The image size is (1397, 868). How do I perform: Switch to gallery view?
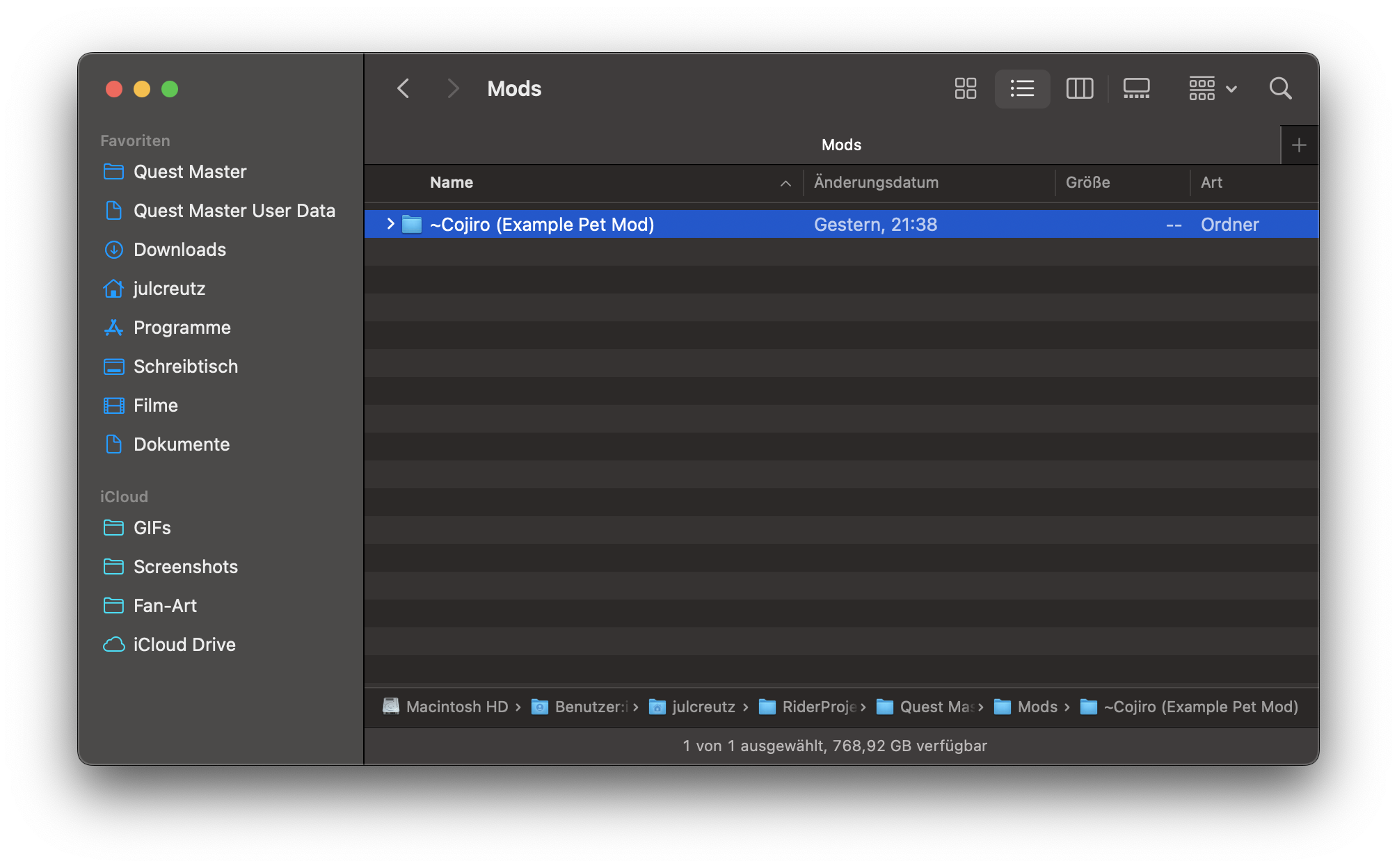click(1136, 88)
